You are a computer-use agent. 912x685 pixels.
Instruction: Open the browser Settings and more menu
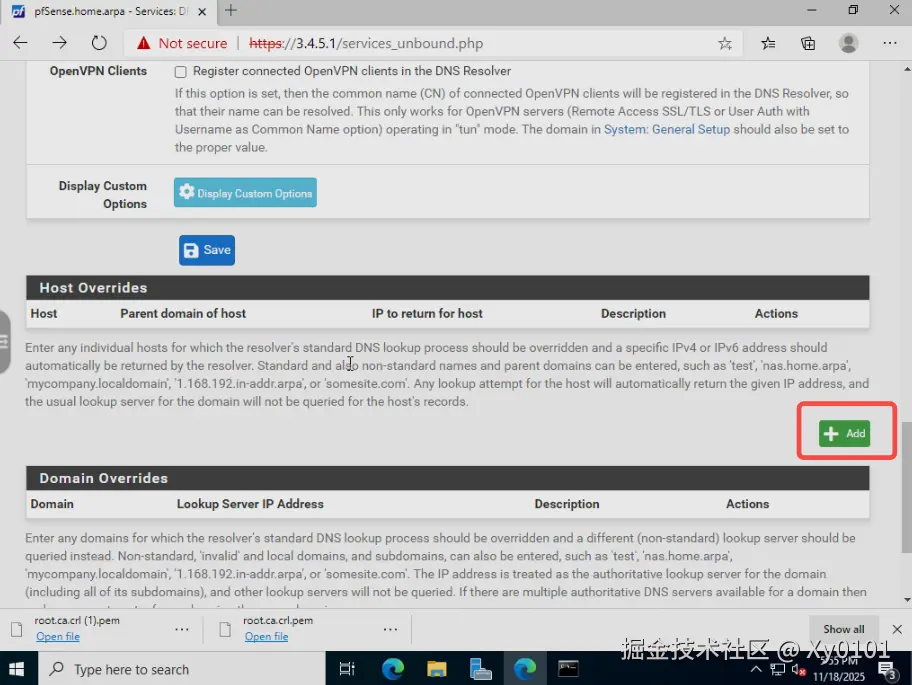coord(889,42)
